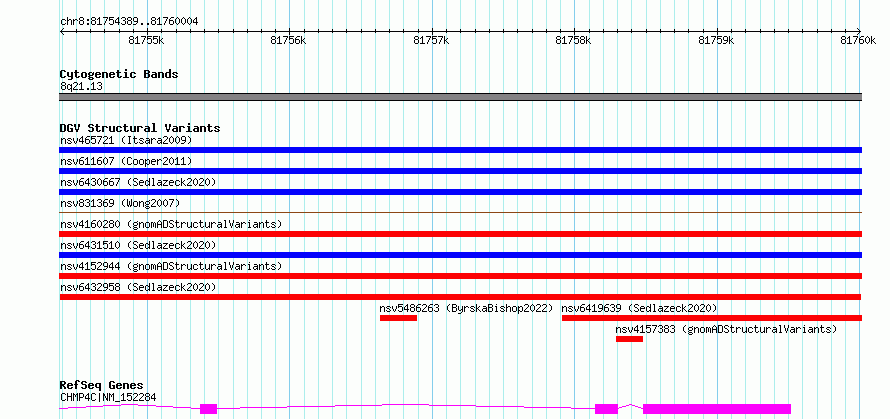Click the gray 8q21.13 cytogenetic band bar

click(460, 97)
